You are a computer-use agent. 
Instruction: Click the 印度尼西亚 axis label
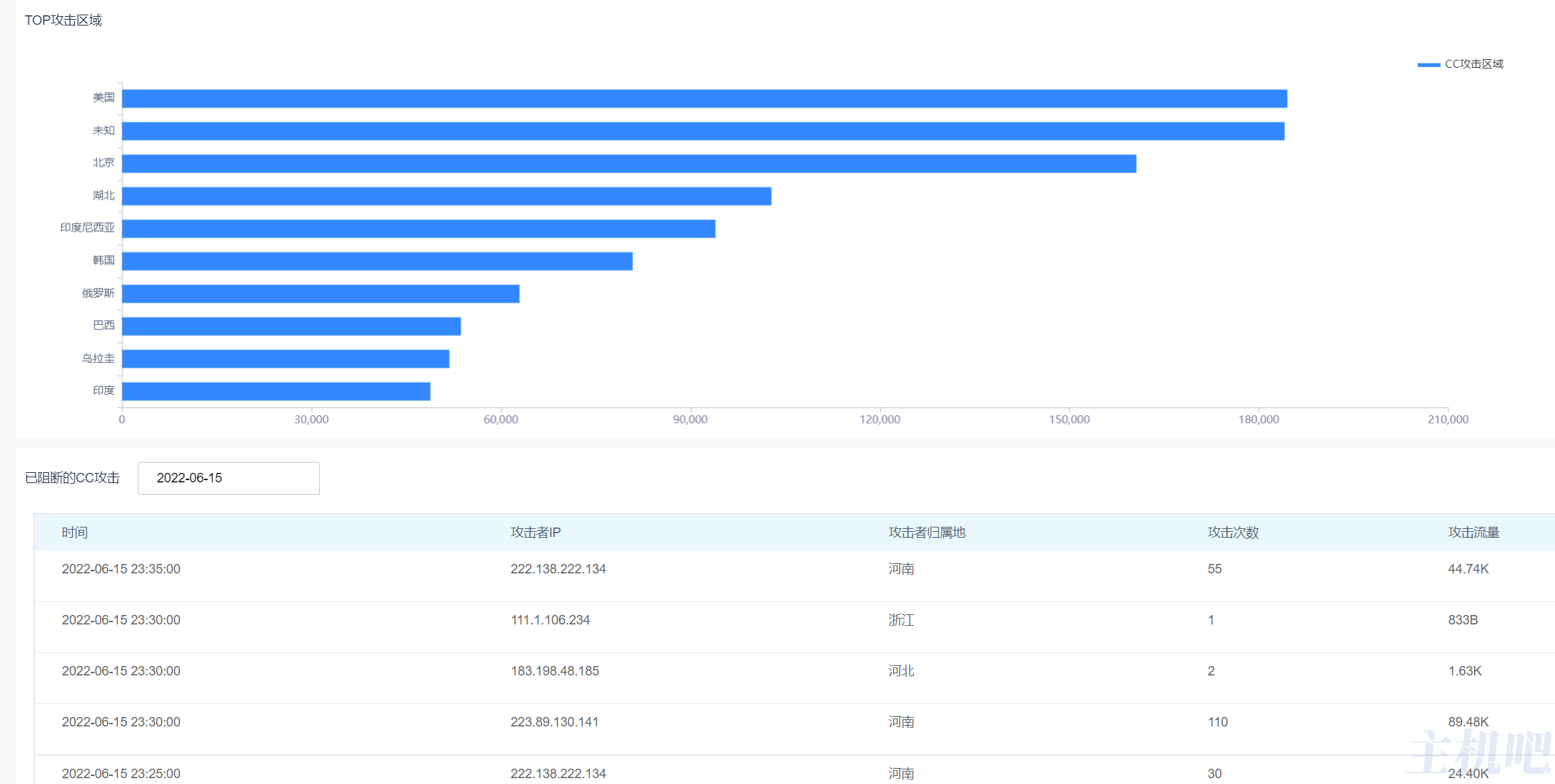point(87,228)
